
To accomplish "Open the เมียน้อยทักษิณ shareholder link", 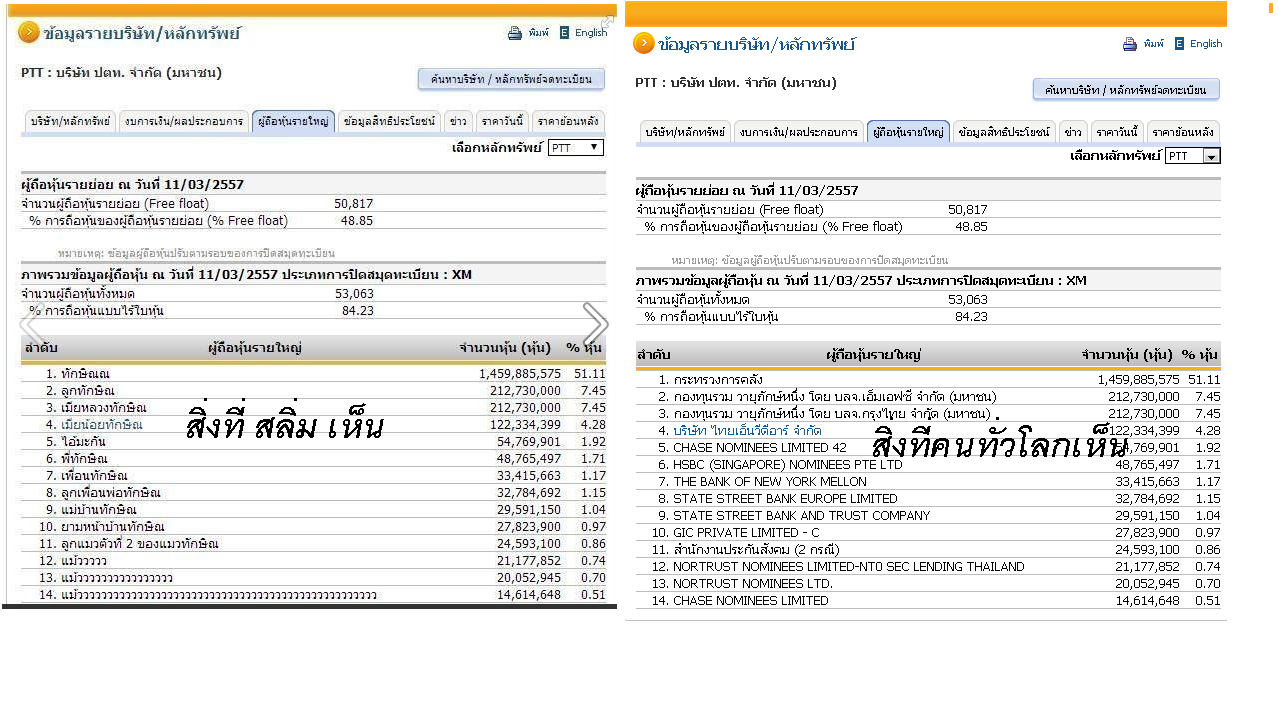I will (x=101, y=424).
